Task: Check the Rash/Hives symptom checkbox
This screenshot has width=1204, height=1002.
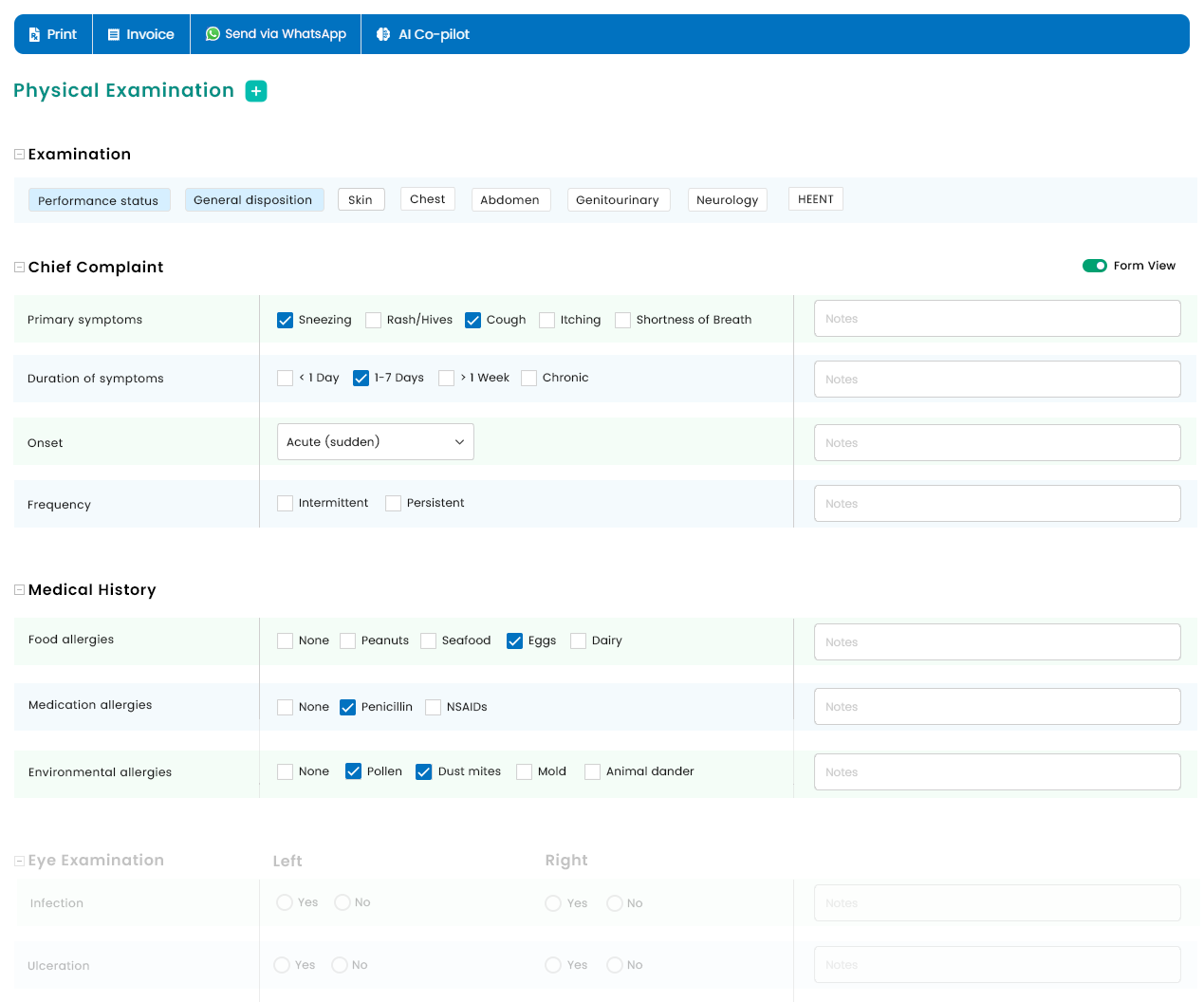Action: (x=374, y=321)
